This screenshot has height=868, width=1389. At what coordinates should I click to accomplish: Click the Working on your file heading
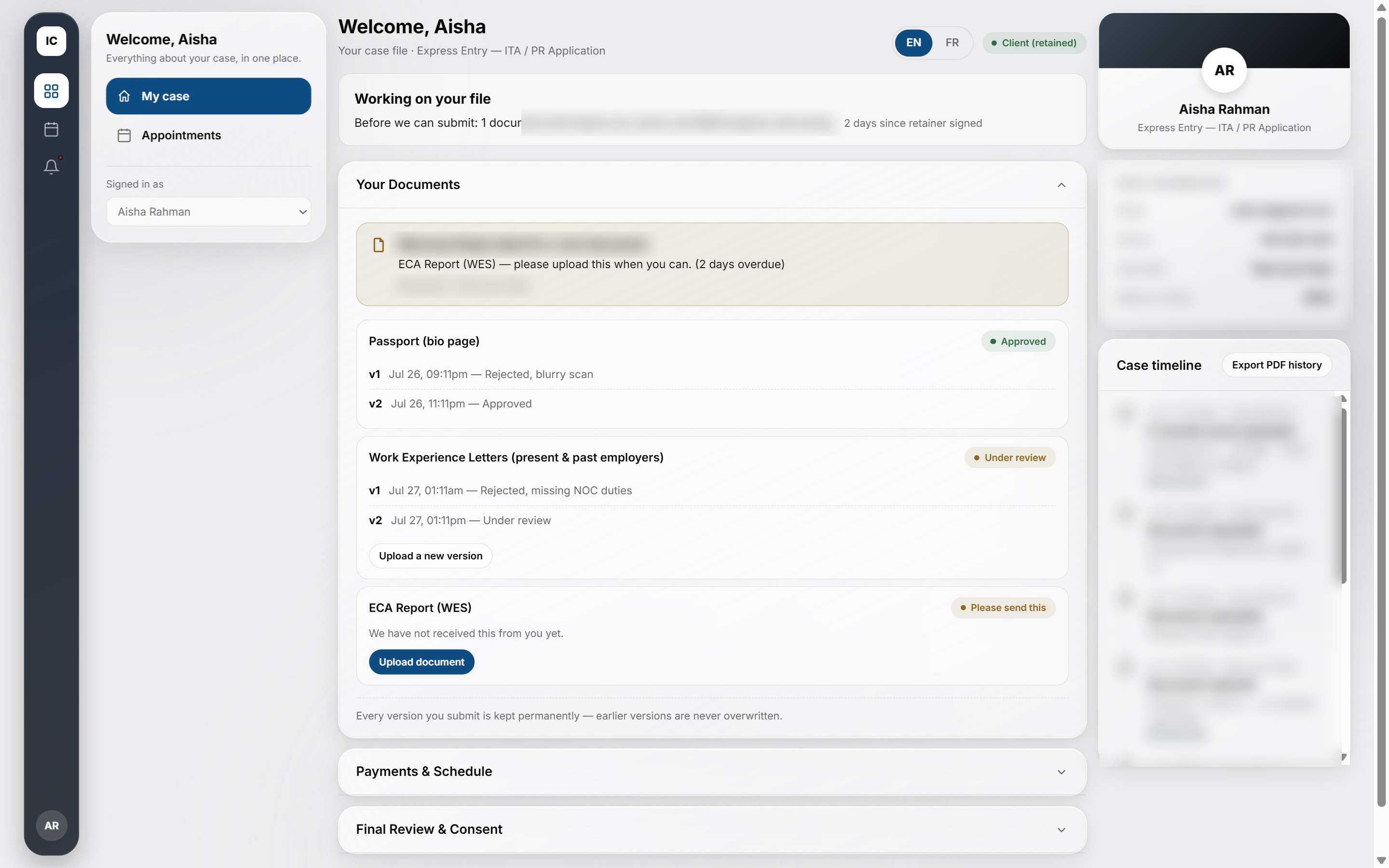(x=422, y=99)
